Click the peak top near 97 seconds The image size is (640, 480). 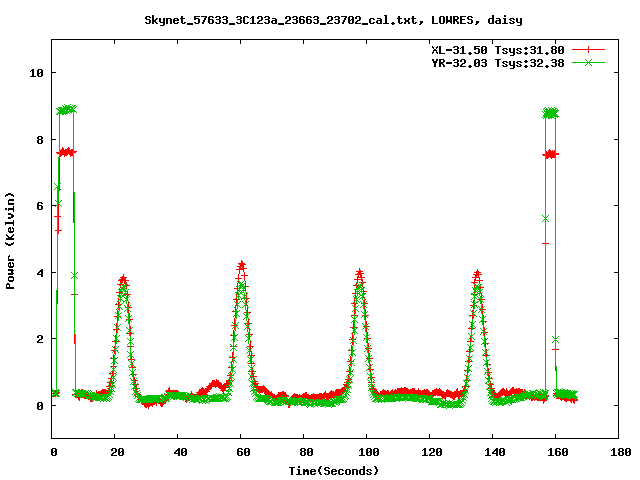pyautogui.click(x=359, y=272)
